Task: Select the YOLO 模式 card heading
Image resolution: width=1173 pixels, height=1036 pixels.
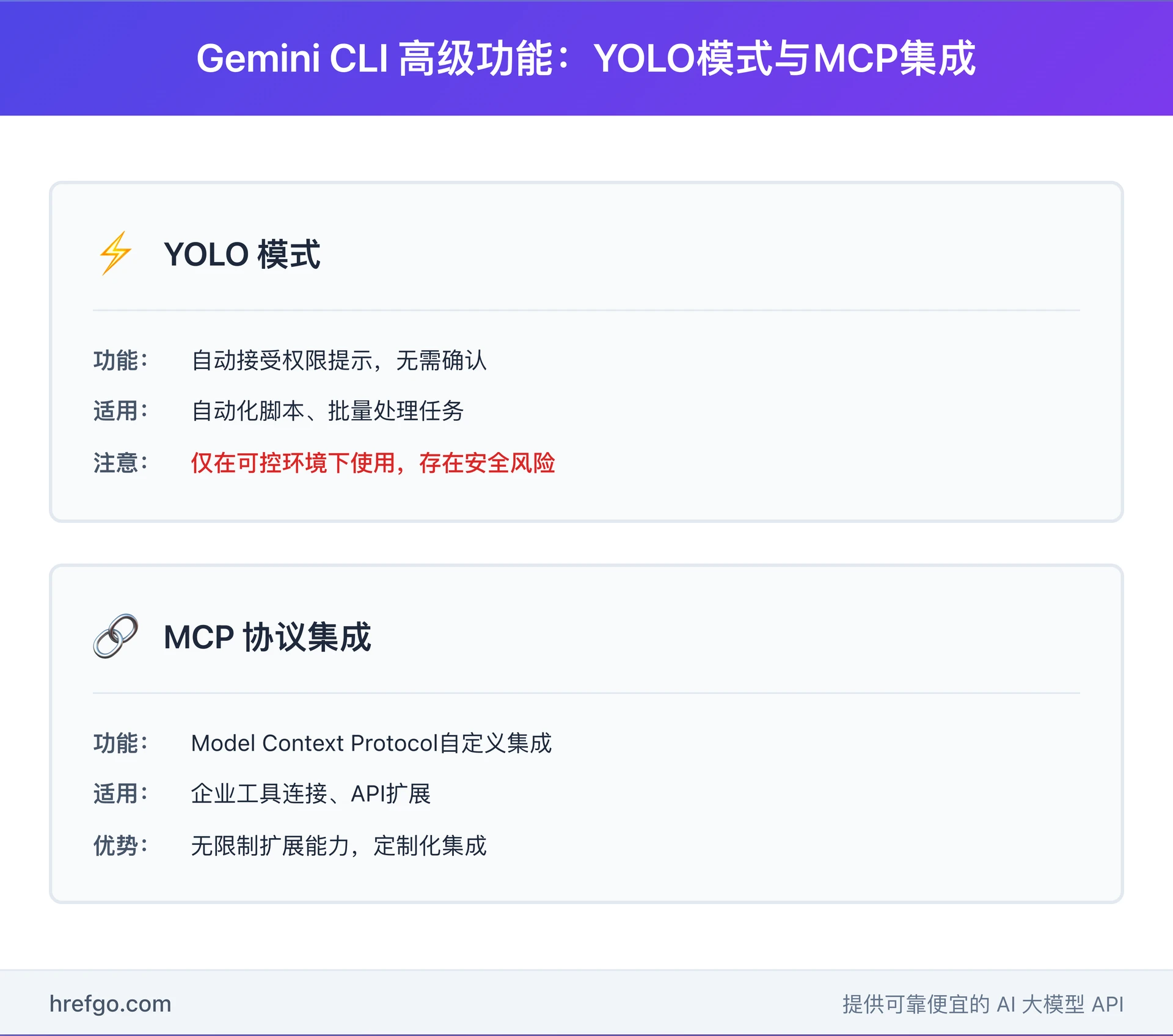Action: point(242,254)
